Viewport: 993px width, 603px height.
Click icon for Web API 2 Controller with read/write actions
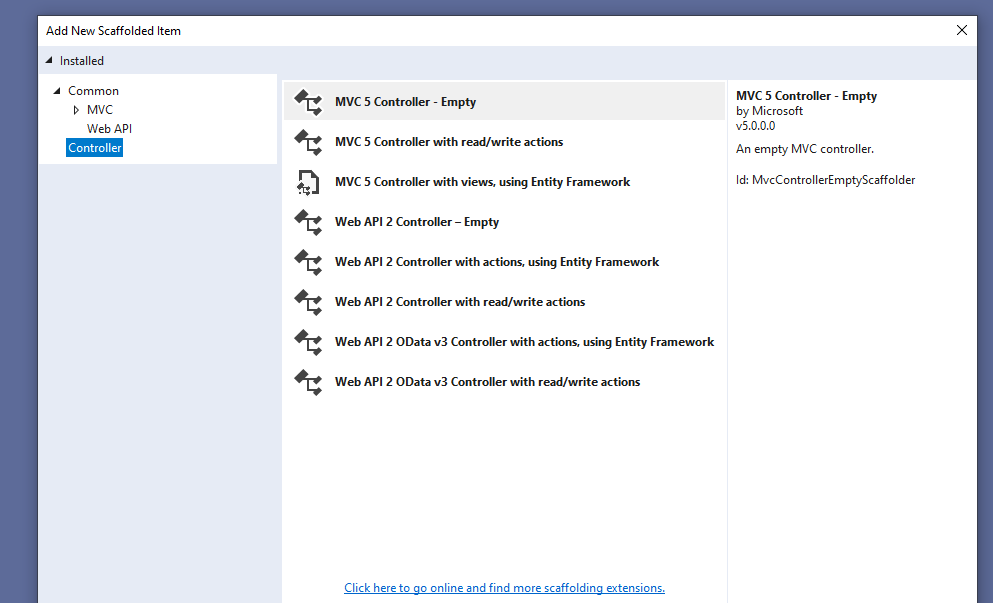coord(308,302)
